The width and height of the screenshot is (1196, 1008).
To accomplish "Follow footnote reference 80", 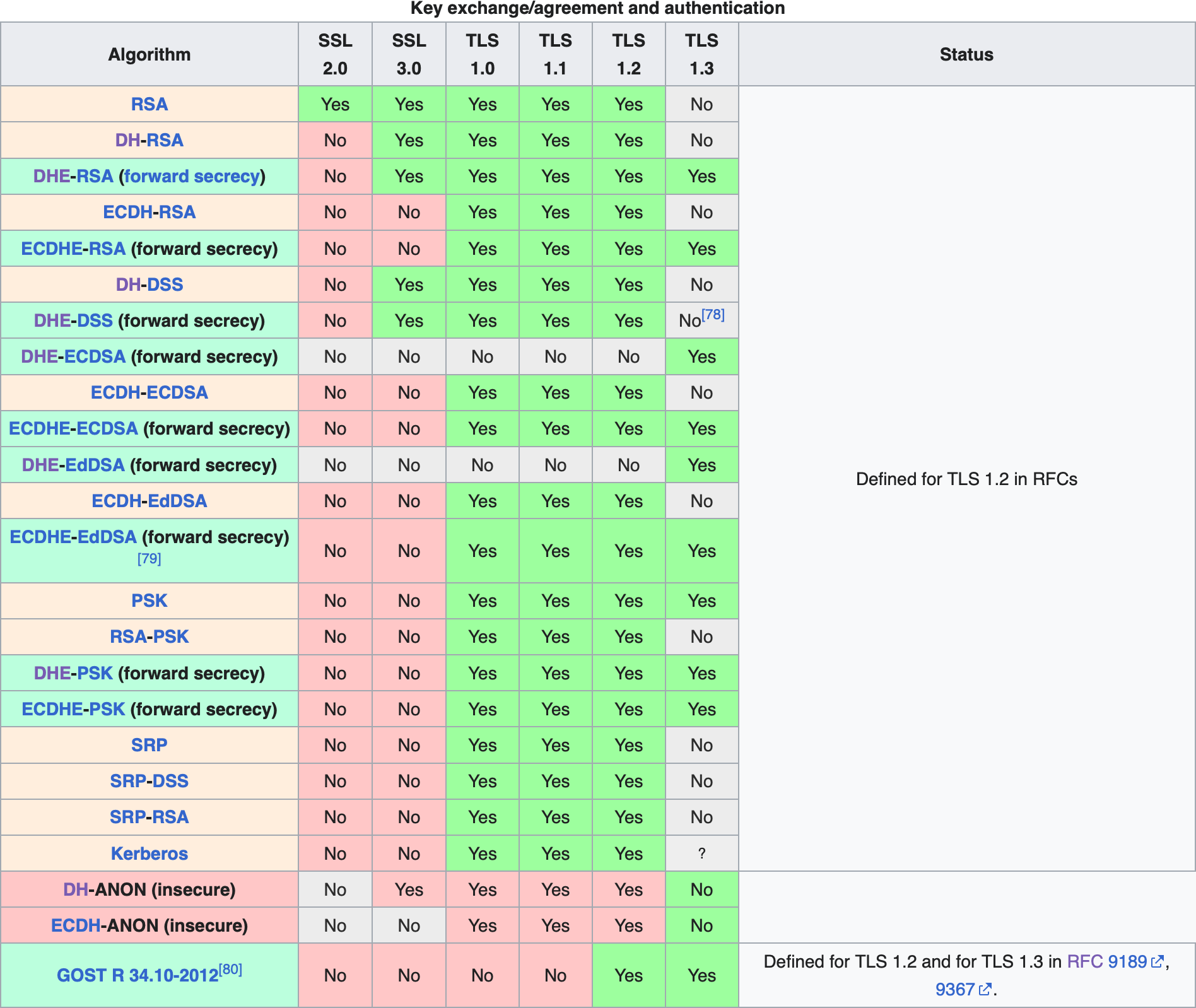I will click(x=230, y=969).
